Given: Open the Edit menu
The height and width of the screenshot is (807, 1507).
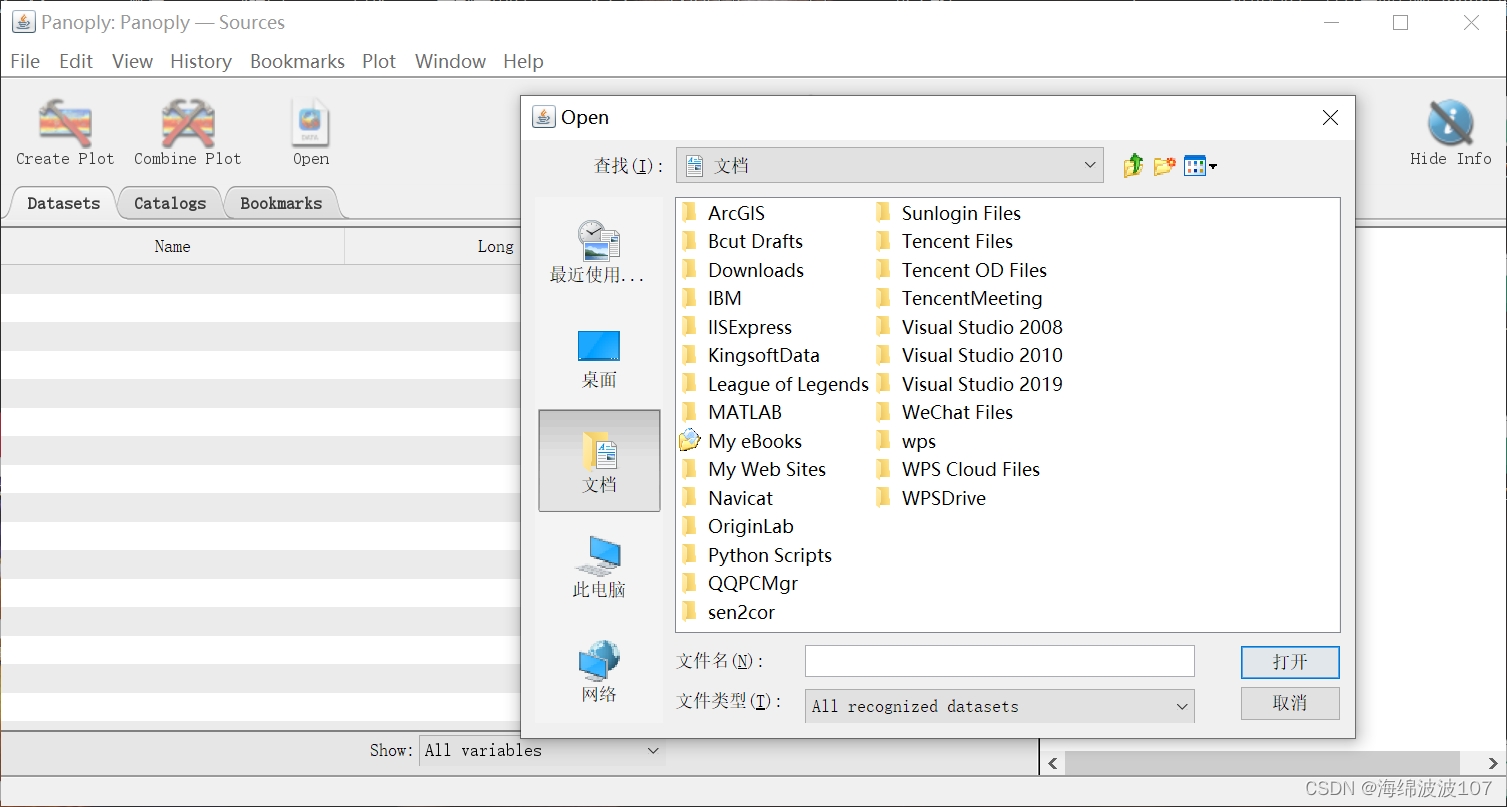Looking at the screenshot, I should [x=76, y=61].
